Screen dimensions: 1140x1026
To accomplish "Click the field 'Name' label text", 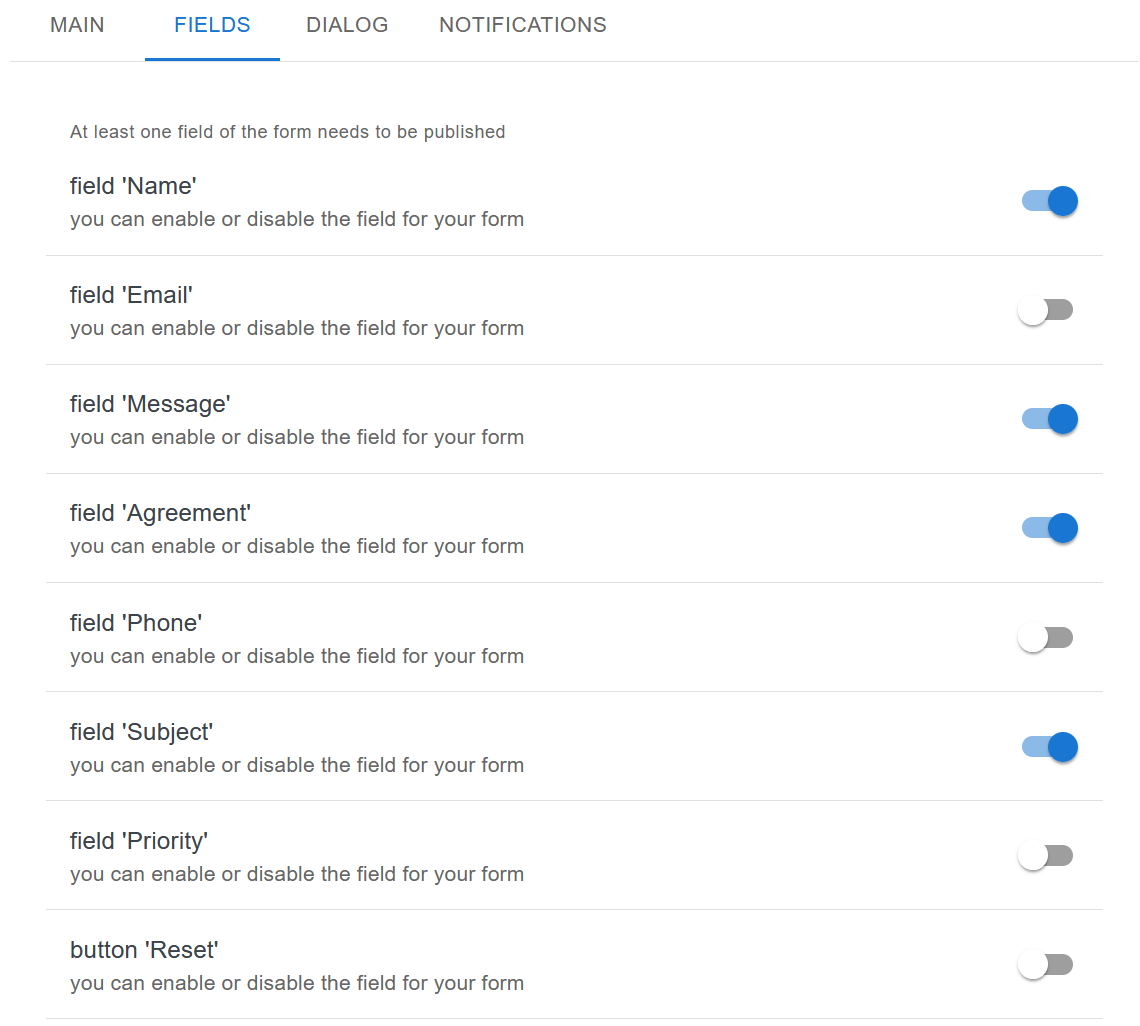I will (133, 186).
